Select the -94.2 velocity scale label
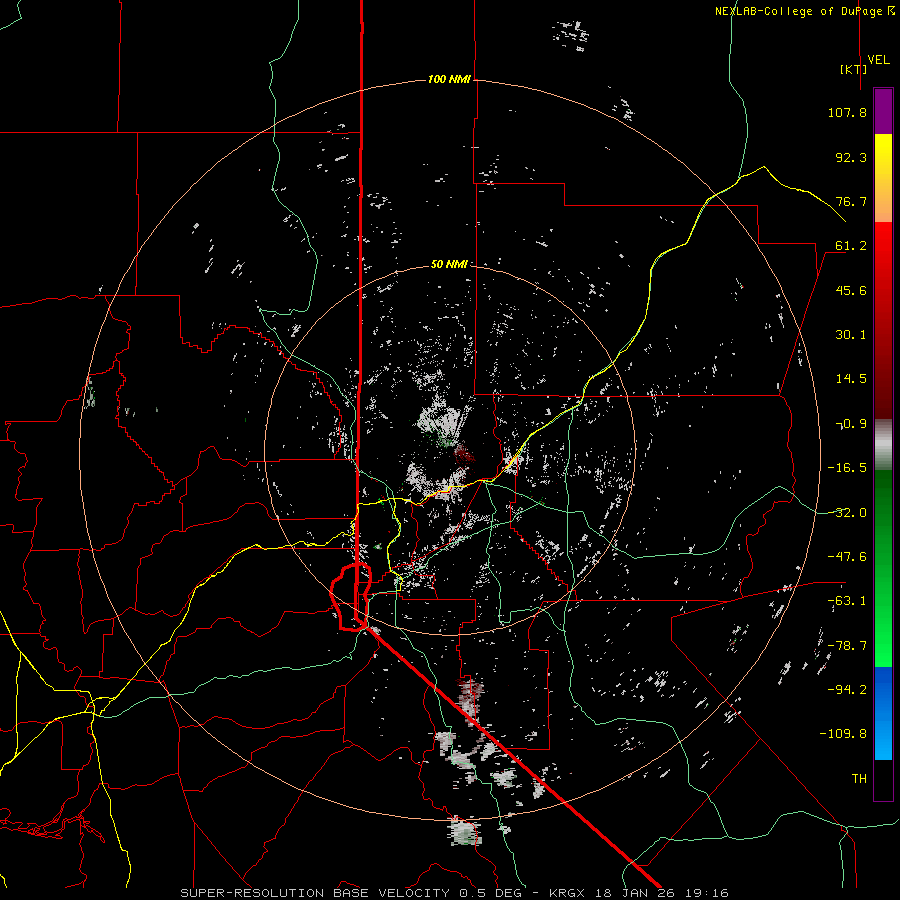The width and height of the screenshot is (900, 900). click(847, 689)
